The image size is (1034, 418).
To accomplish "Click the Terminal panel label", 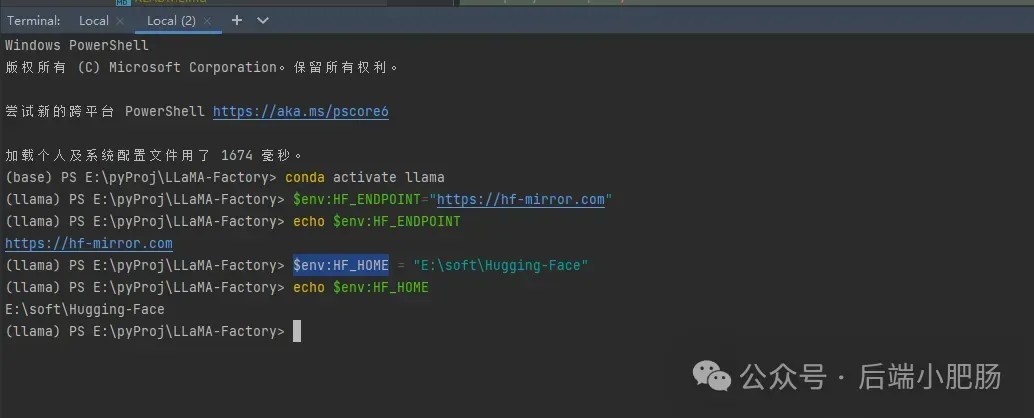I will tap(34, 20).
